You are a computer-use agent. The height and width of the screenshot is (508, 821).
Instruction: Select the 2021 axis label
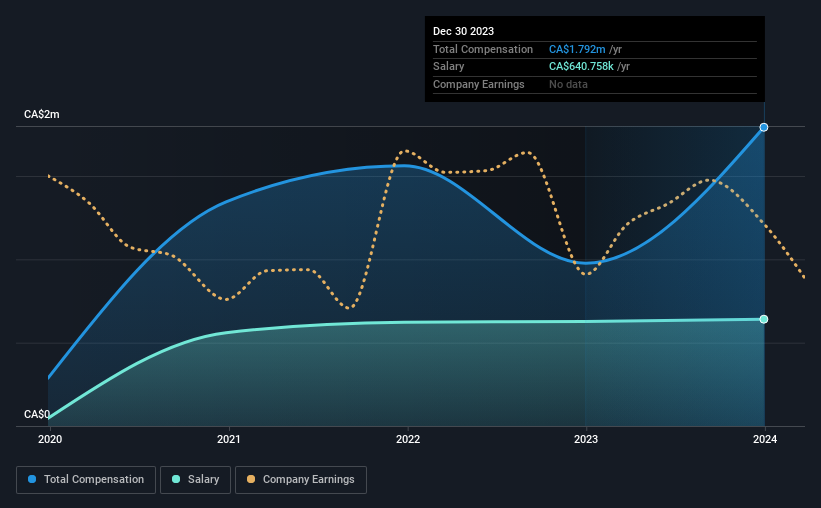pos(229,439)
